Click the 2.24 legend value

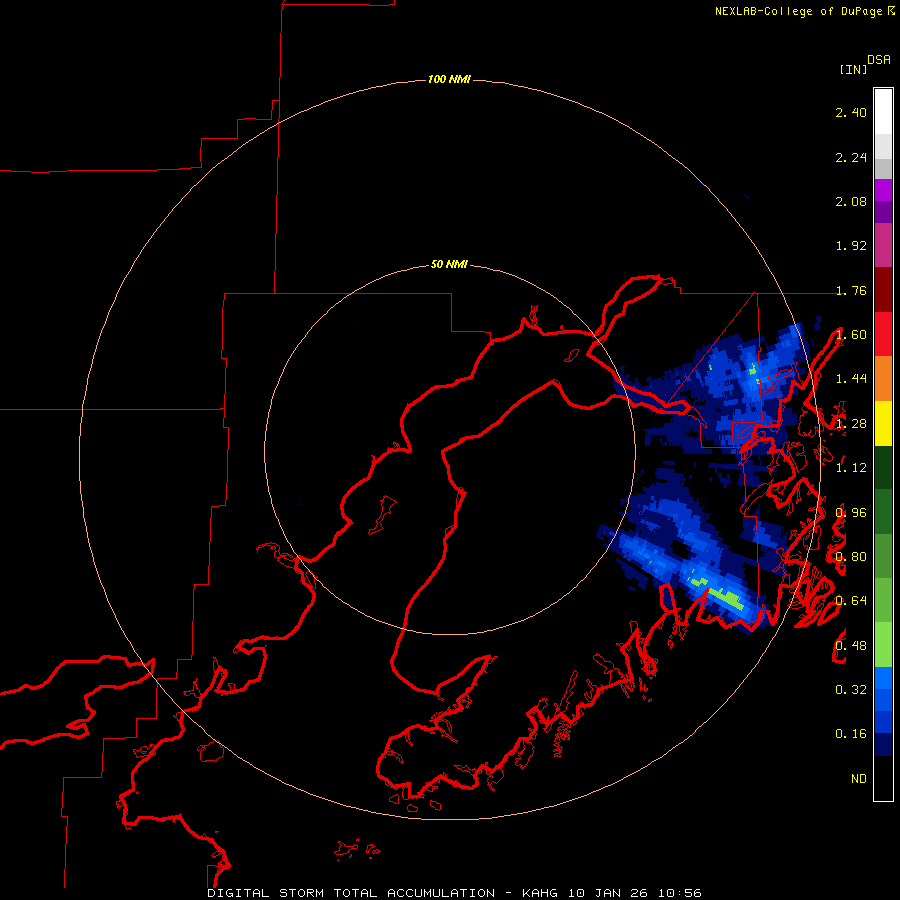(x=851, y=157)
